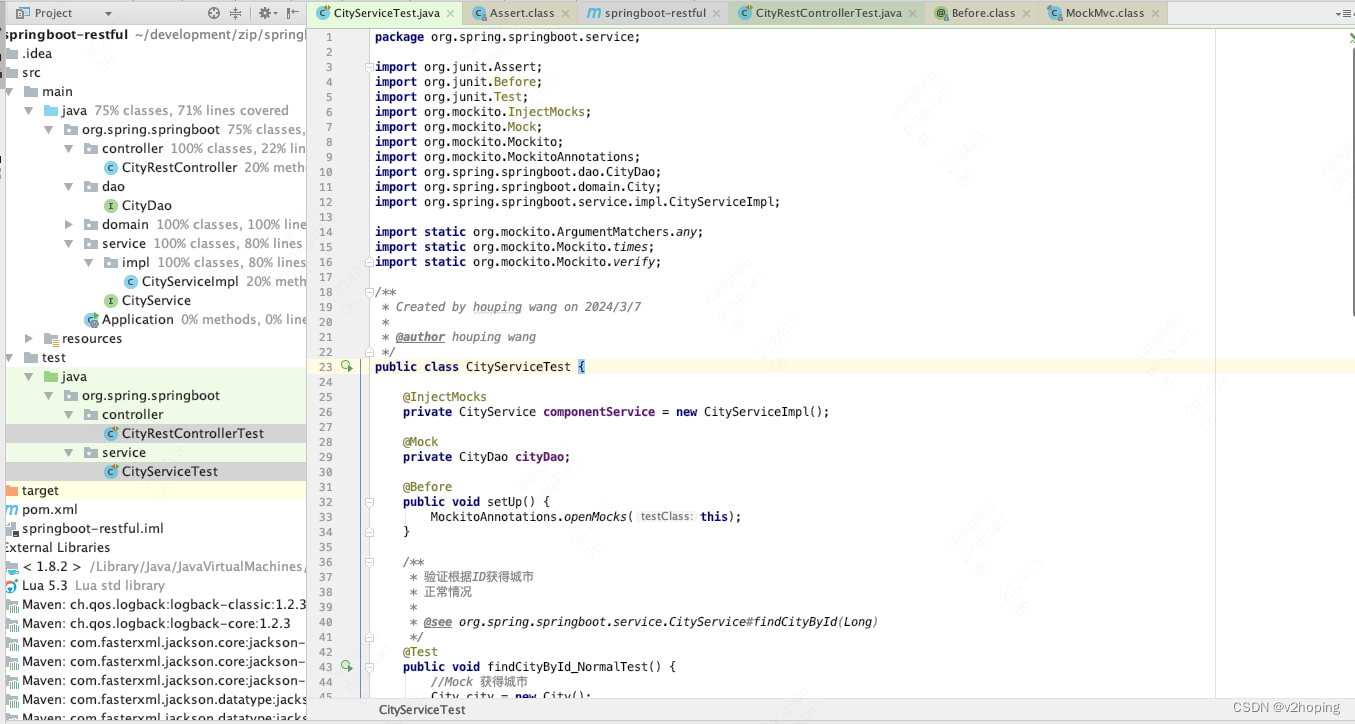Click the CityServiceTest breadcrumb at bottom
Viewport: 1355px width, 724px height.
click(422, 710)
